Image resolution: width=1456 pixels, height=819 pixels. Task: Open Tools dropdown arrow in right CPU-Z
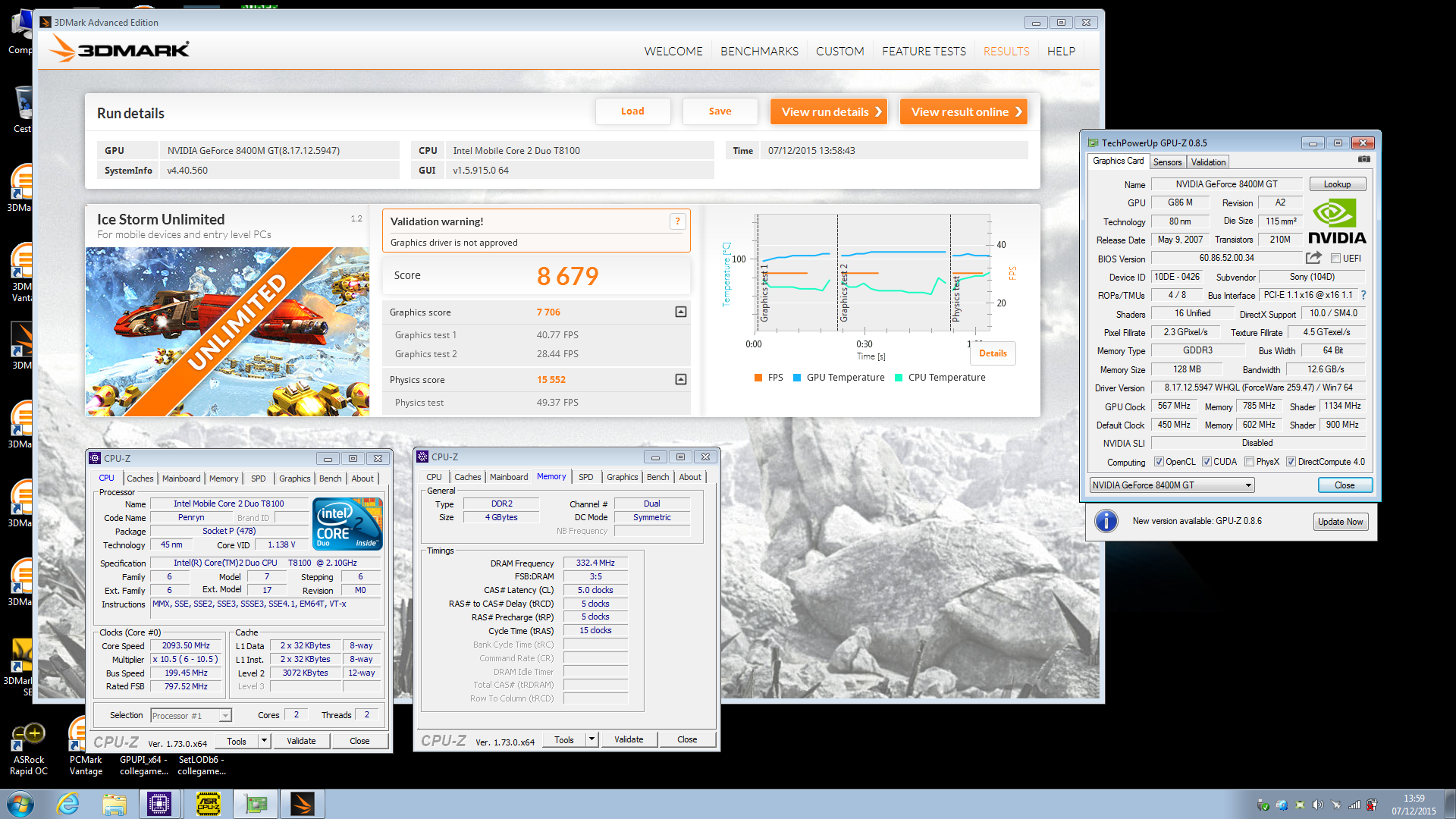tap(591, 739)
